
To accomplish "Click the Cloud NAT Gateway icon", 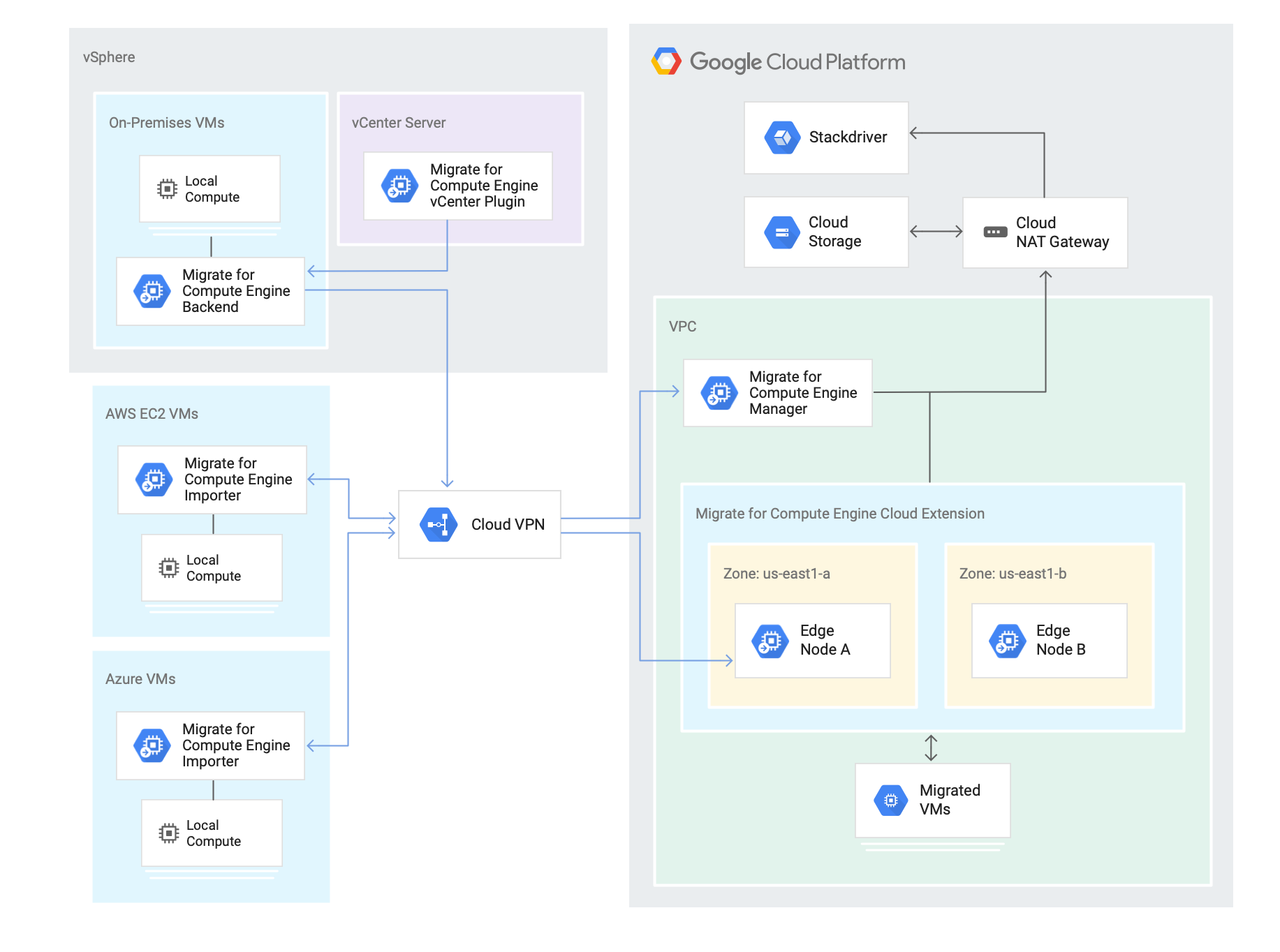I will point(995,232).
